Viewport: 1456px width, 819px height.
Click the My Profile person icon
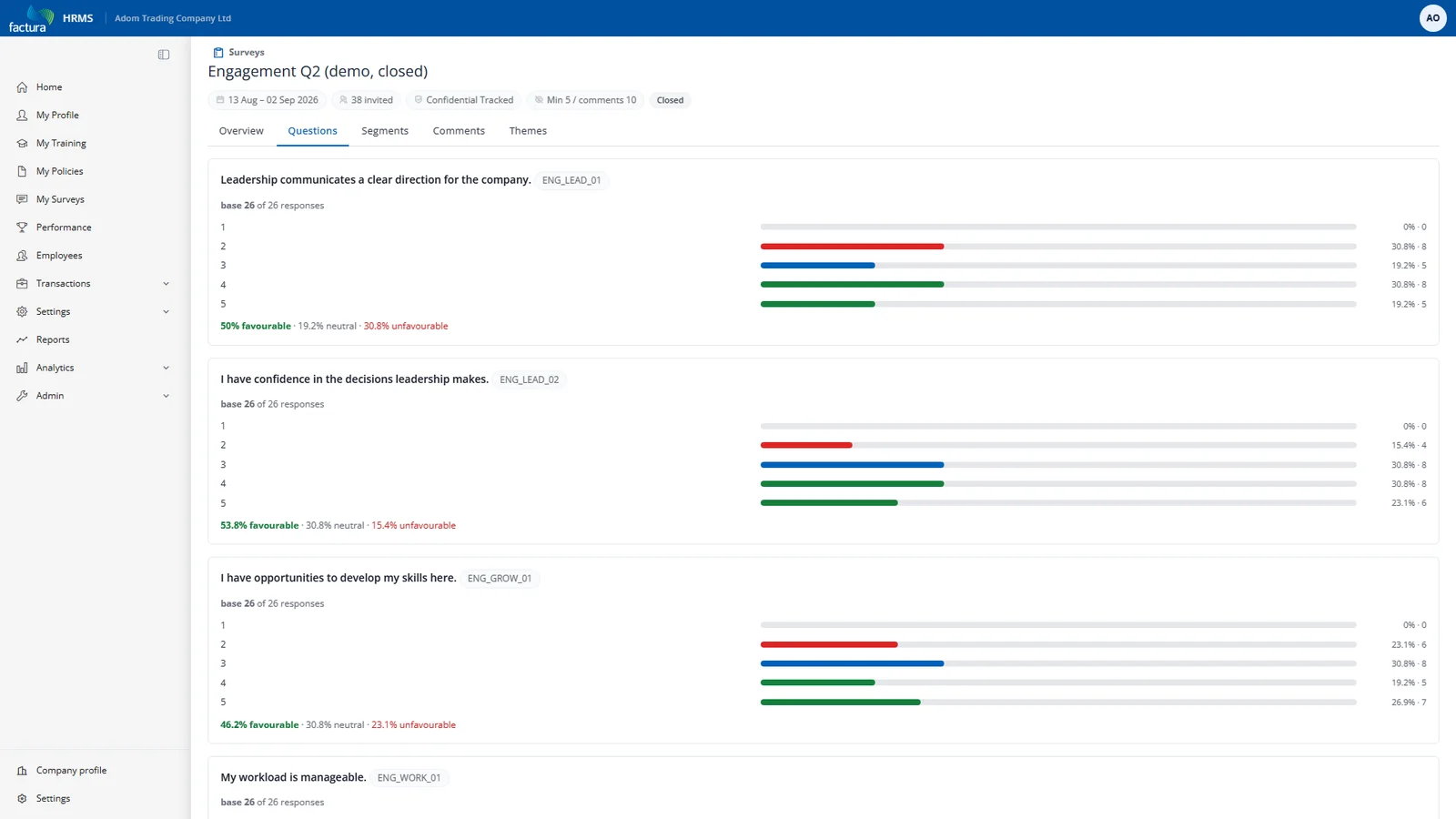[22, 116]
